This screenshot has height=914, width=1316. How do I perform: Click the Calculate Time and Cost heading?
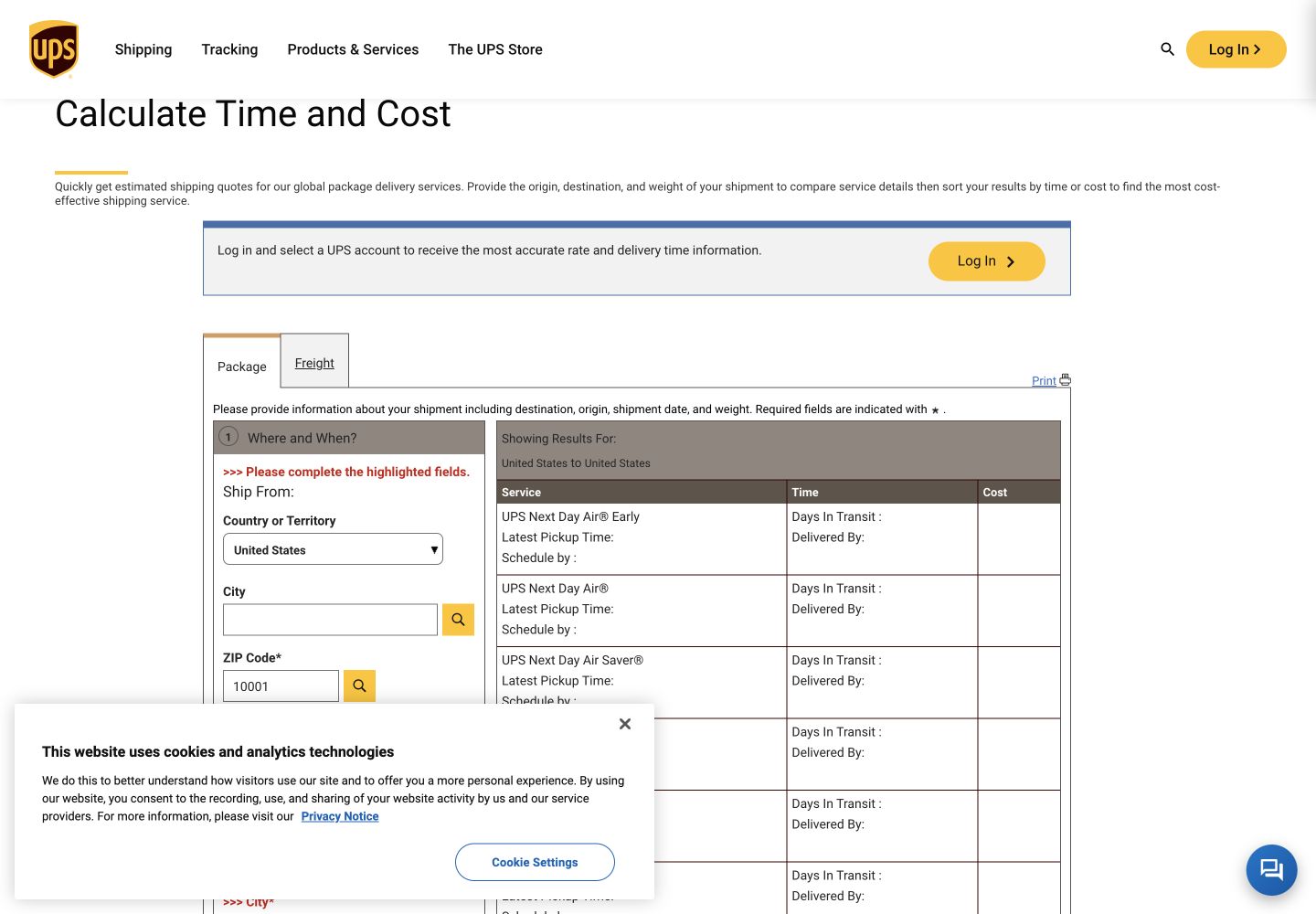[x=253, y=114]
